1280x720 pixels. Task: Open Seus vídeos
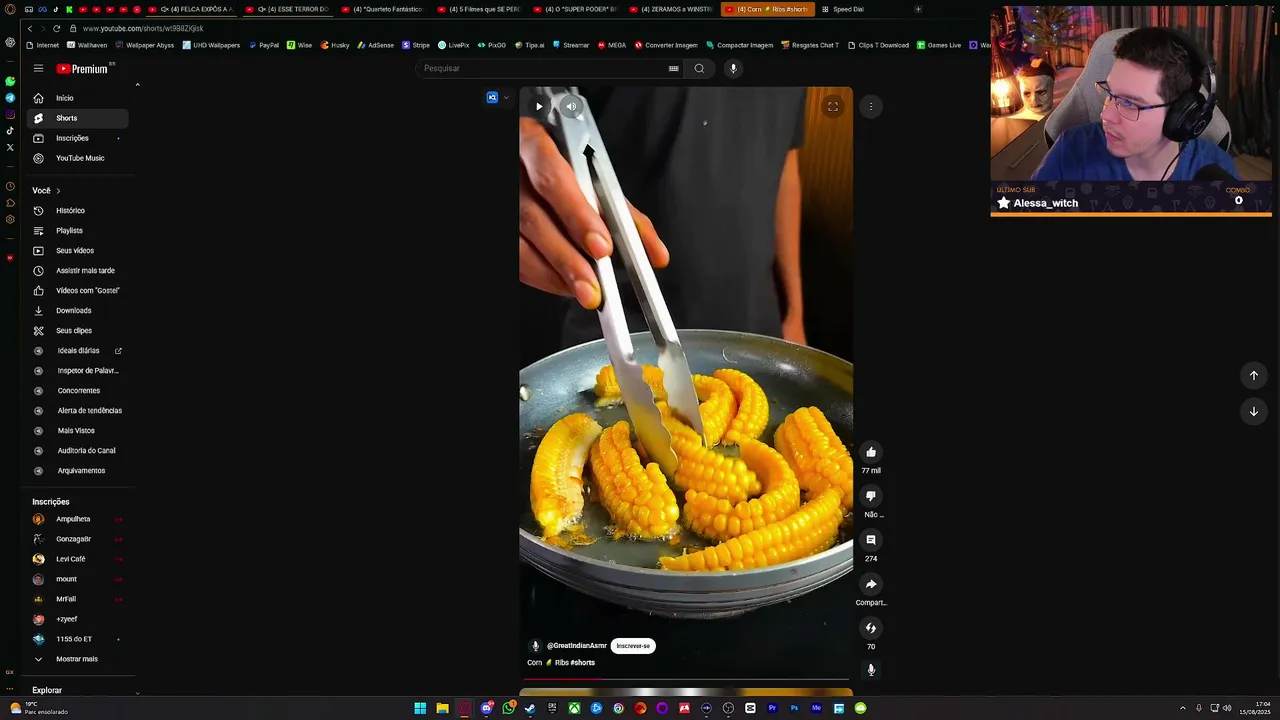[78, 250]
